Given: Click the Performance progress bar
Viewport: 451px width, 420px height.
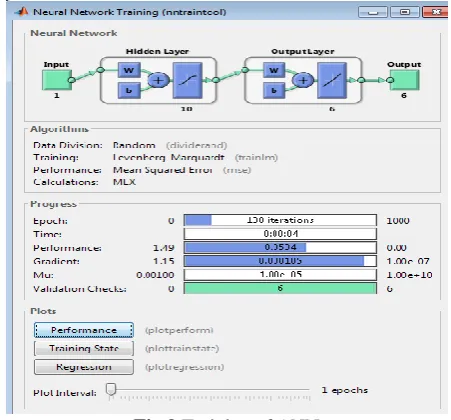Looking at the screenshot, I should pyautogui.click(x=280, y=247).
